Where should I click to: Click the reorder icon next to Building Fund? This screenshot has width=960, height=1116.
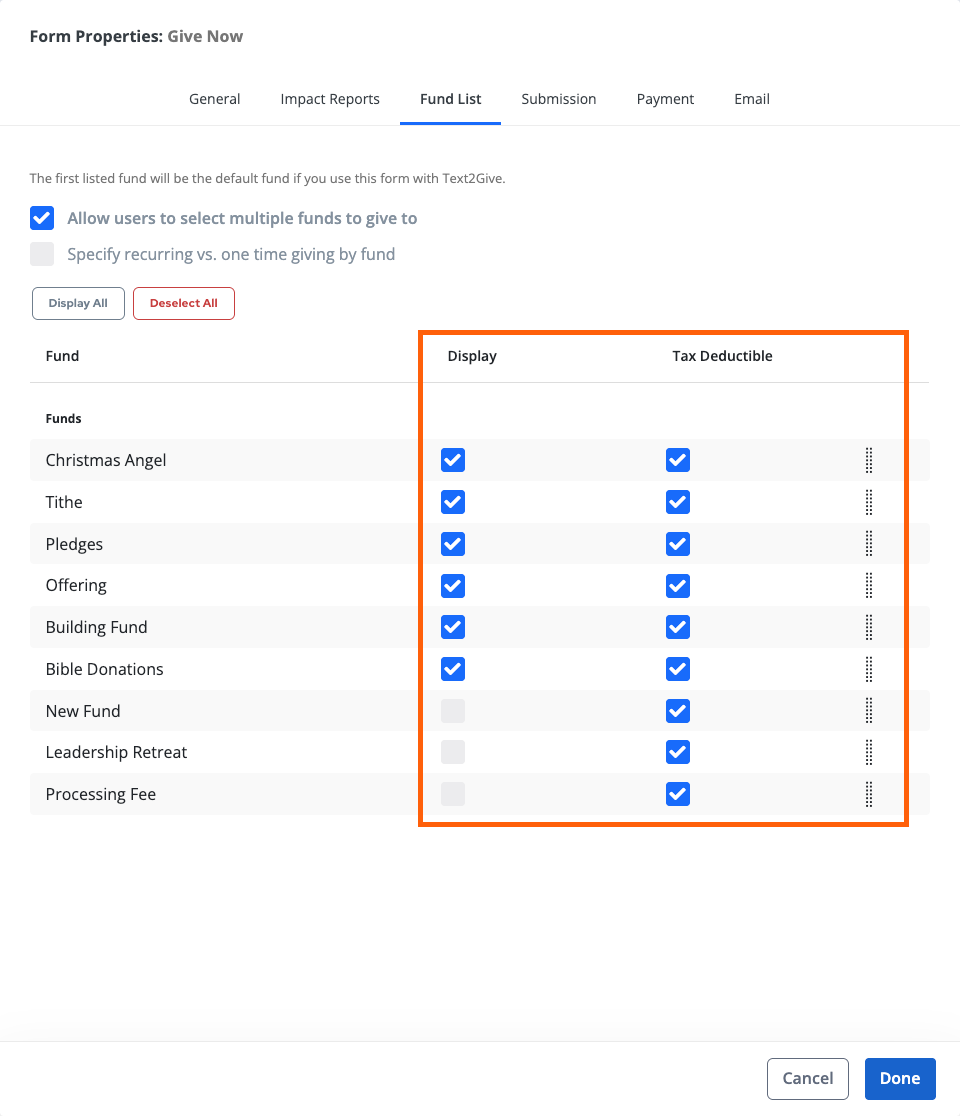(x=868, y=627)
